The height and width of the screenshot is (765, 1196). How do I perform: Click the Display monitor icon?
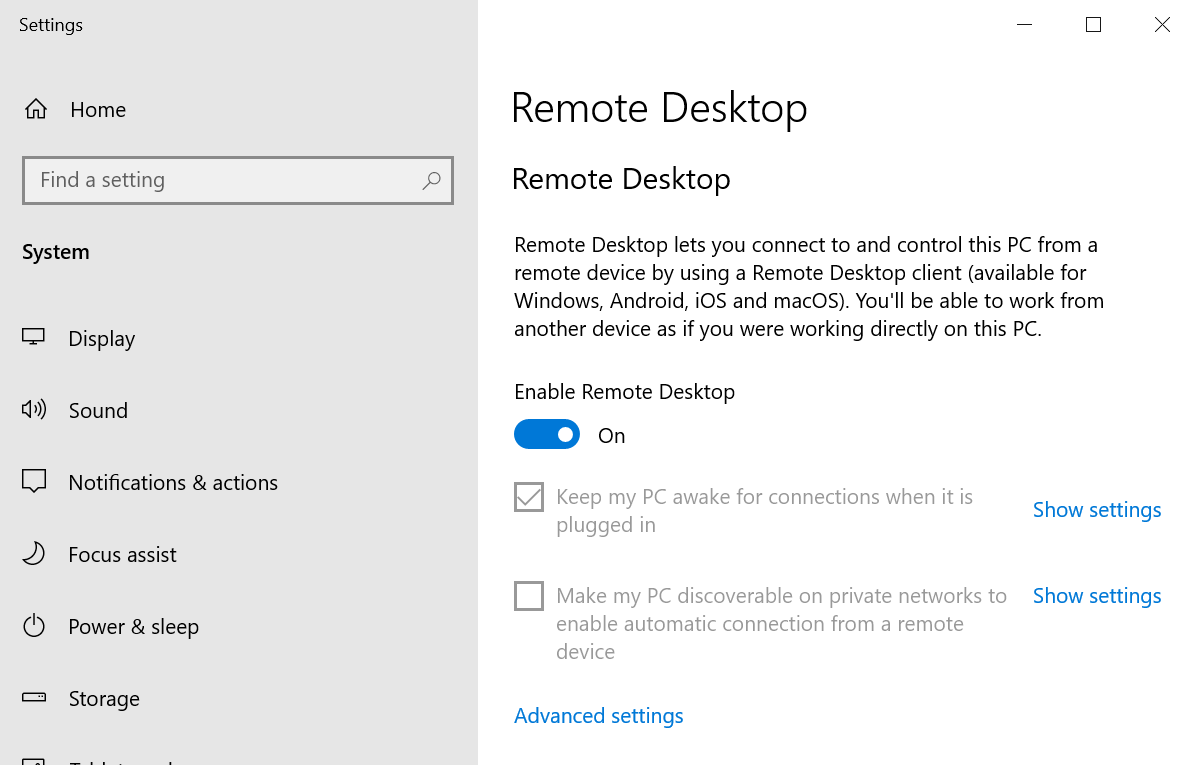click(34, 338)
